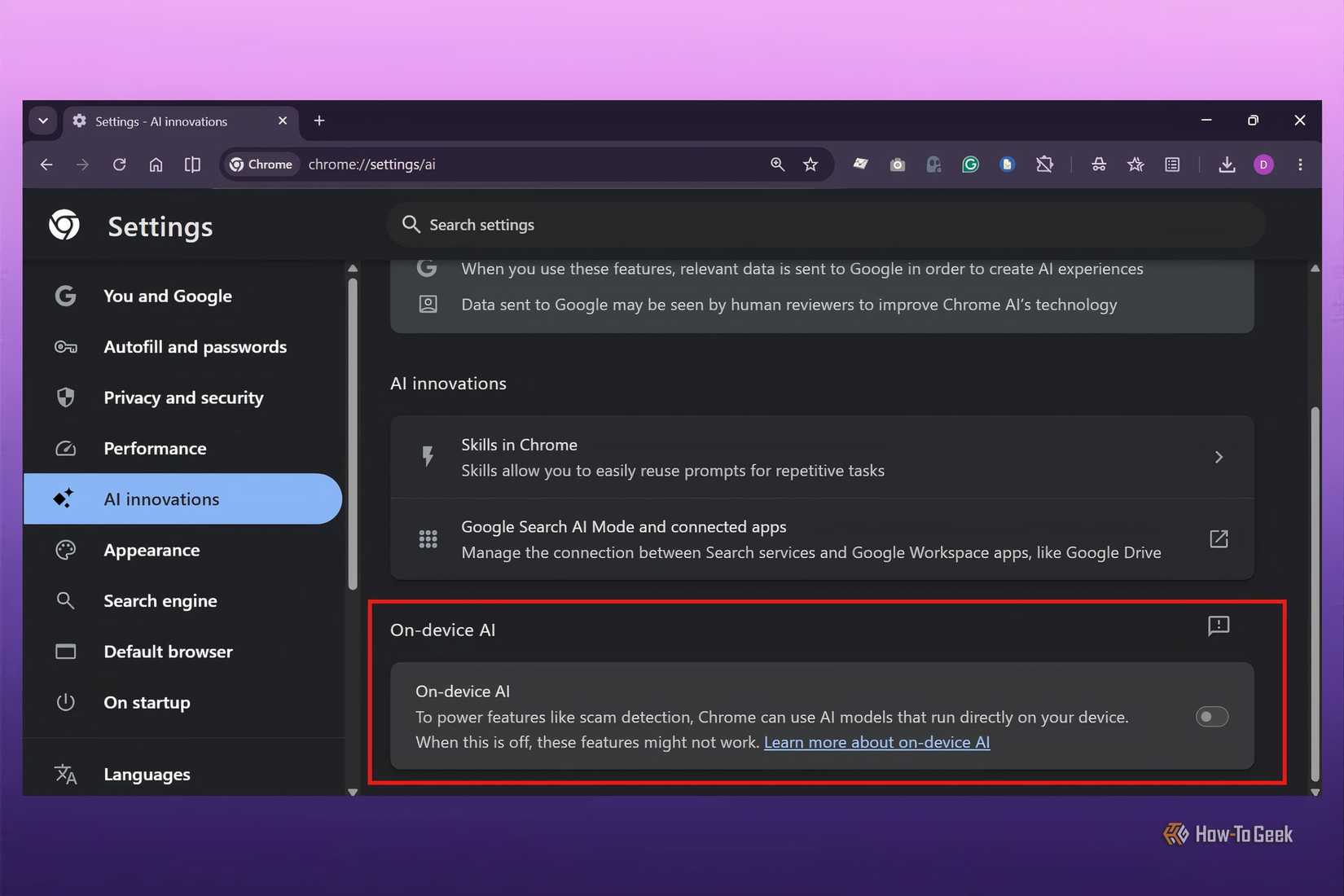The image size is (1344, 896).
Task: Select Privacy and security section
Action: pyautogui.click(x=182, y=397)
